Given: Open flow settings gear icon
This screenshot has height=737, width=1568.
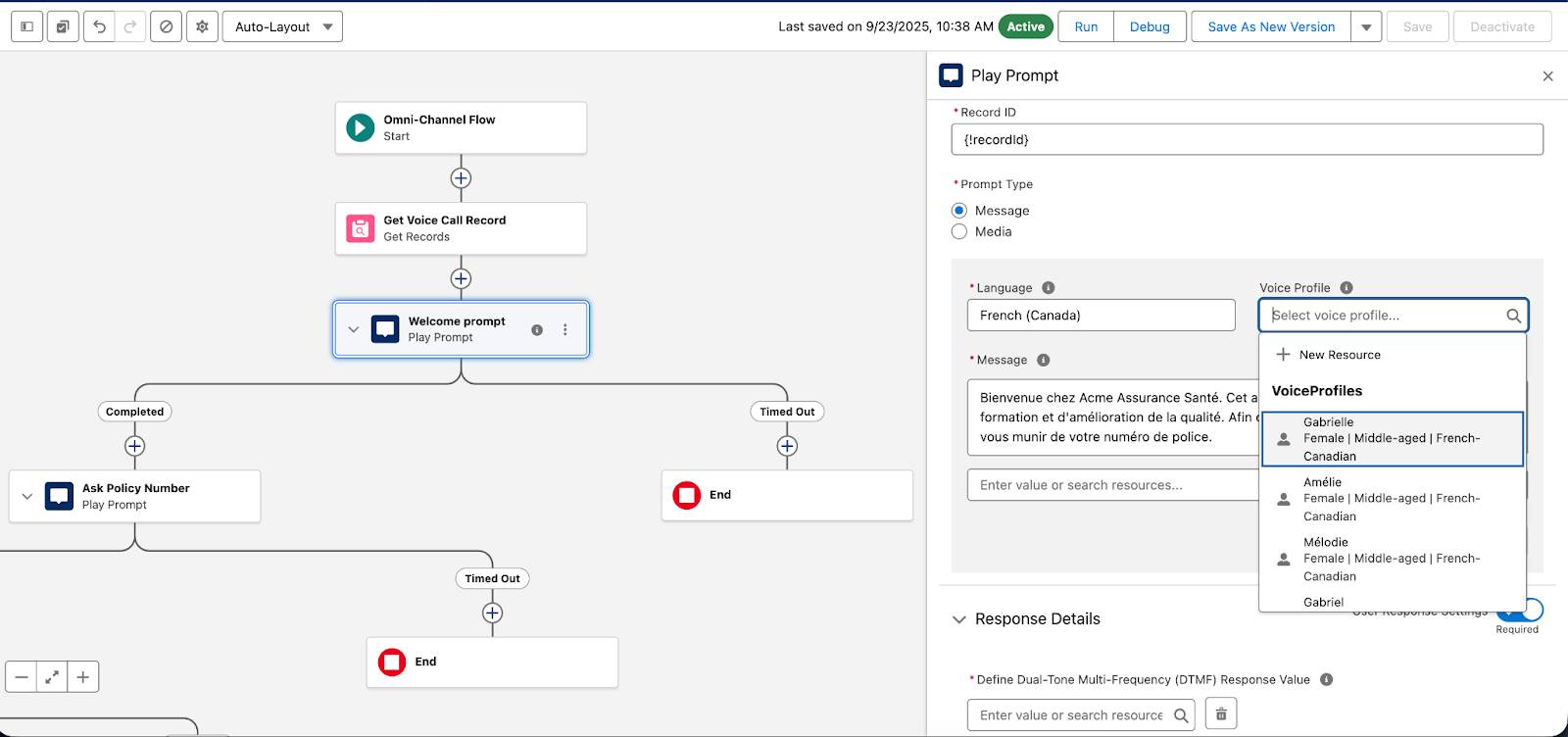Looking at the screenshot, I should click(x=202, y=26).
